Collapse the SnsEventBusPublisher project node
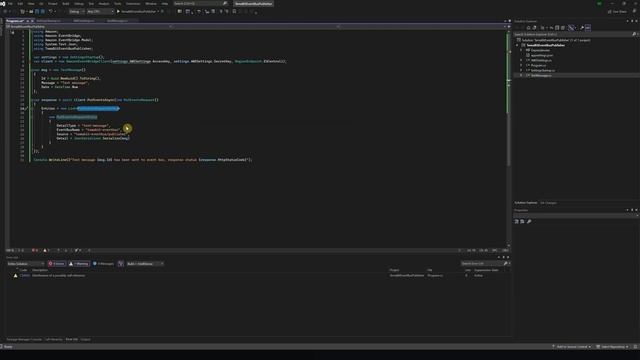This screenshot has height=360, width=640. click(517, 45)
